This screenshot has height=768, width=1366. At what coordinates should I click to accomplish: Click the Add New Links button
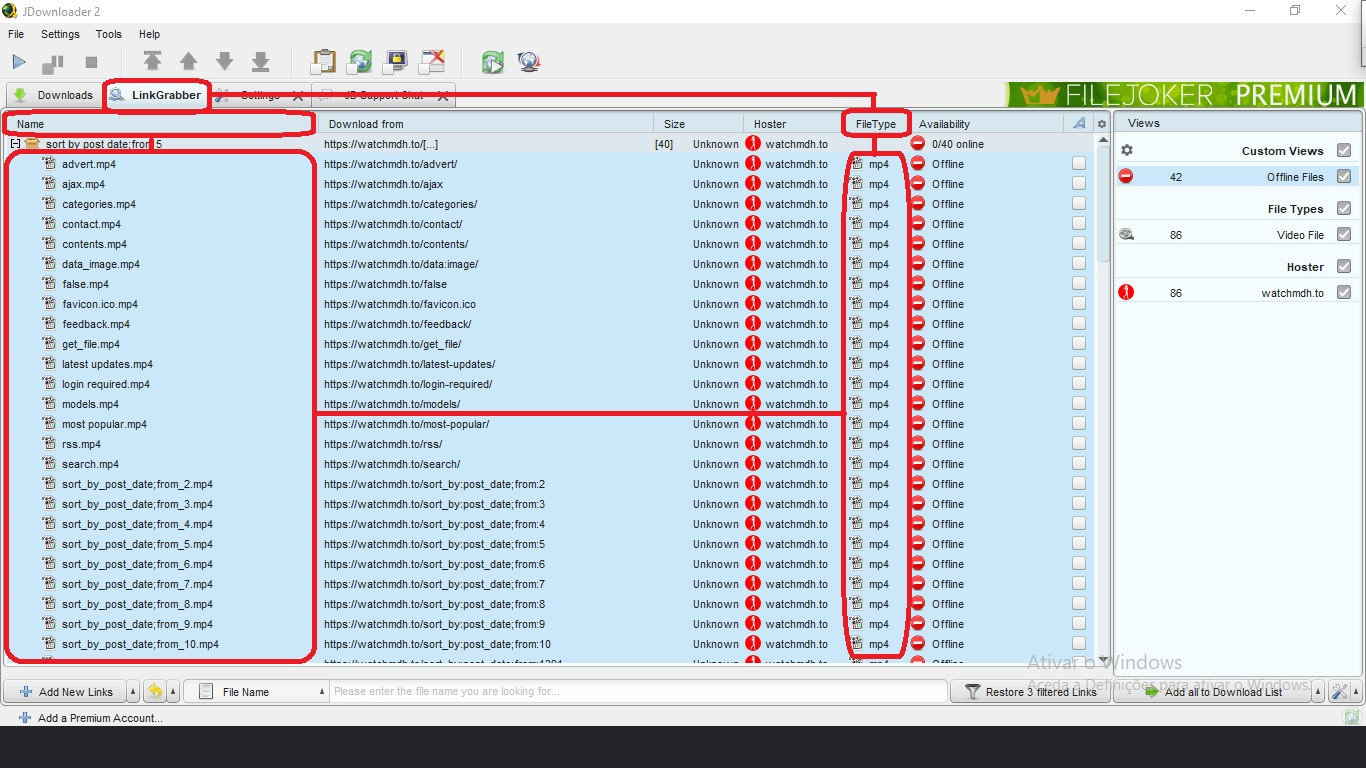65,691
